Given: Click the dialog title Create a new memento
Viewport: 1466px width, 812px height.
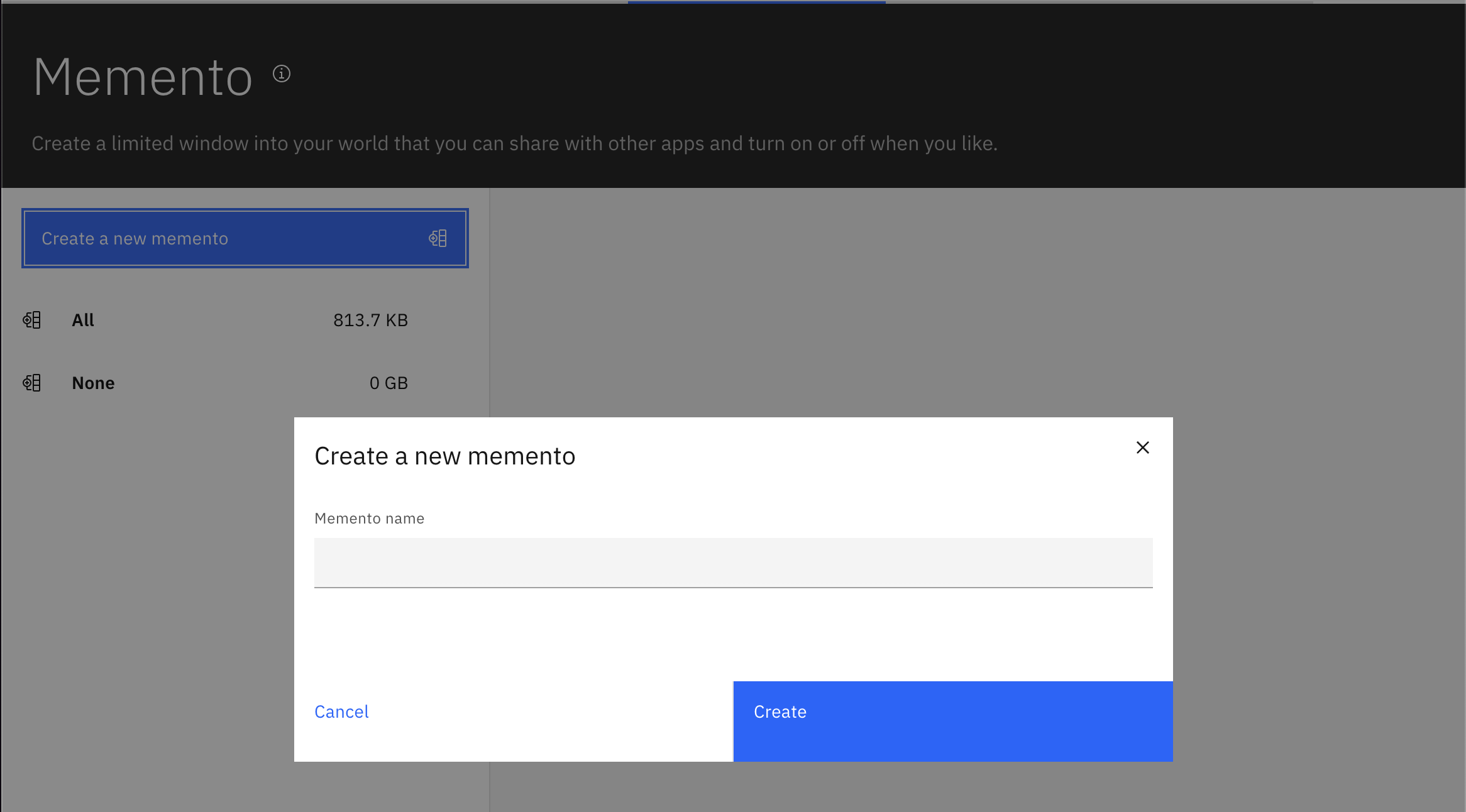Looking at the screenshot, I should [444, 456].
